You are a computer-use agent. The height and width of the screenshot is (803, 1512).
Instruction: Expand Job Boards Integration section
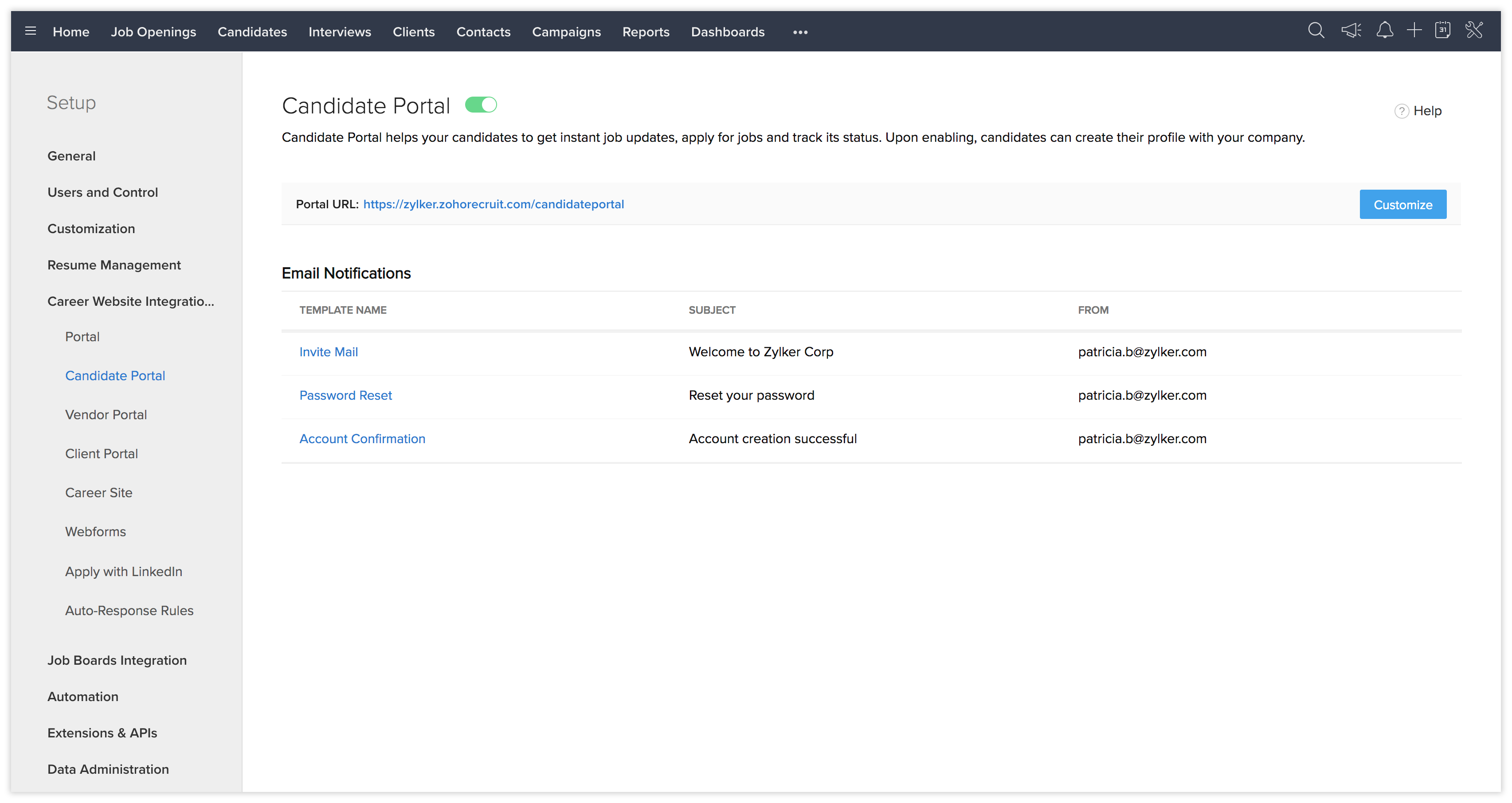117,660
